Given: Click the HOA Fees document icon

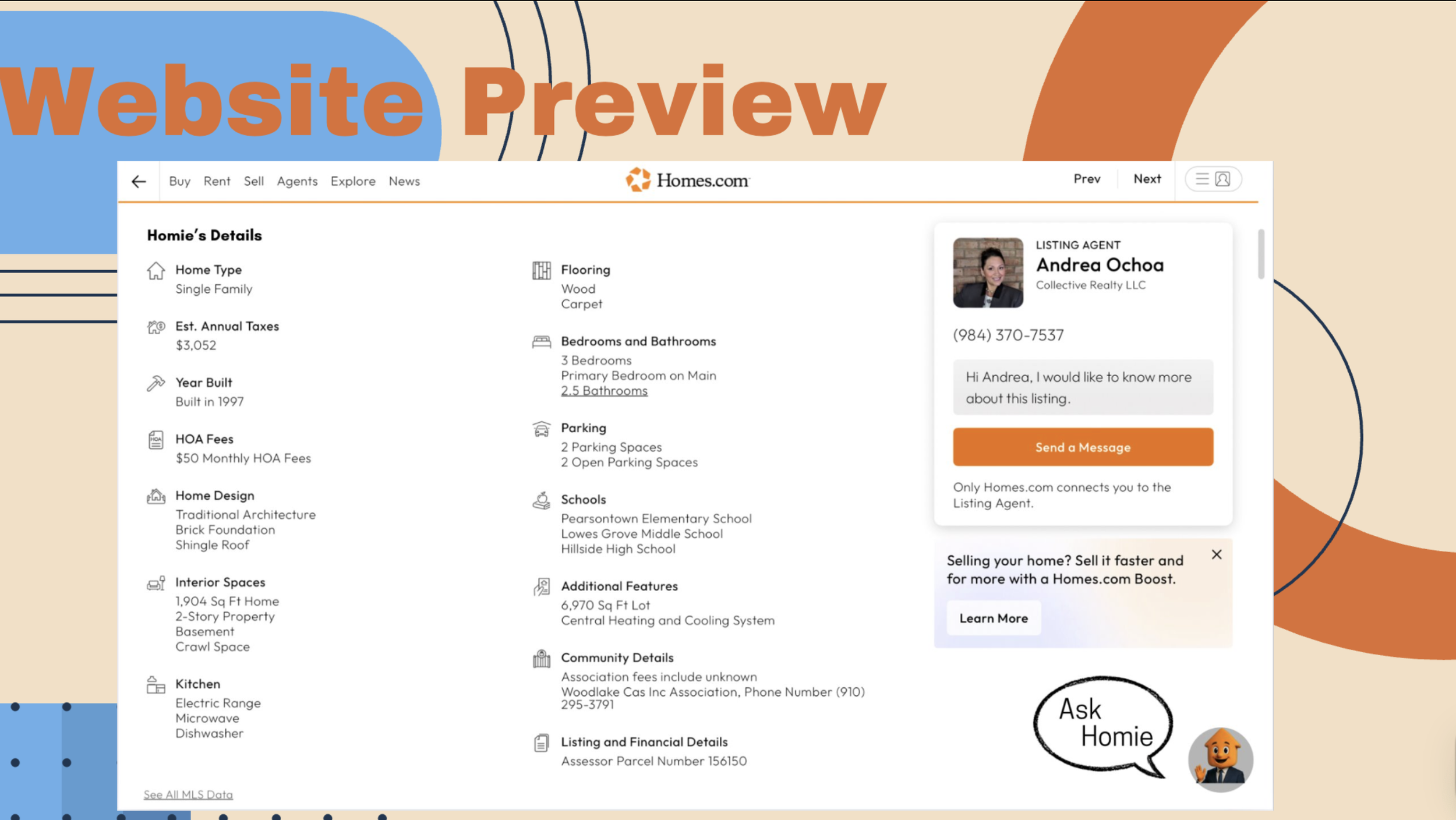Looking at the screenshot, I should click(x=156, y=440).
